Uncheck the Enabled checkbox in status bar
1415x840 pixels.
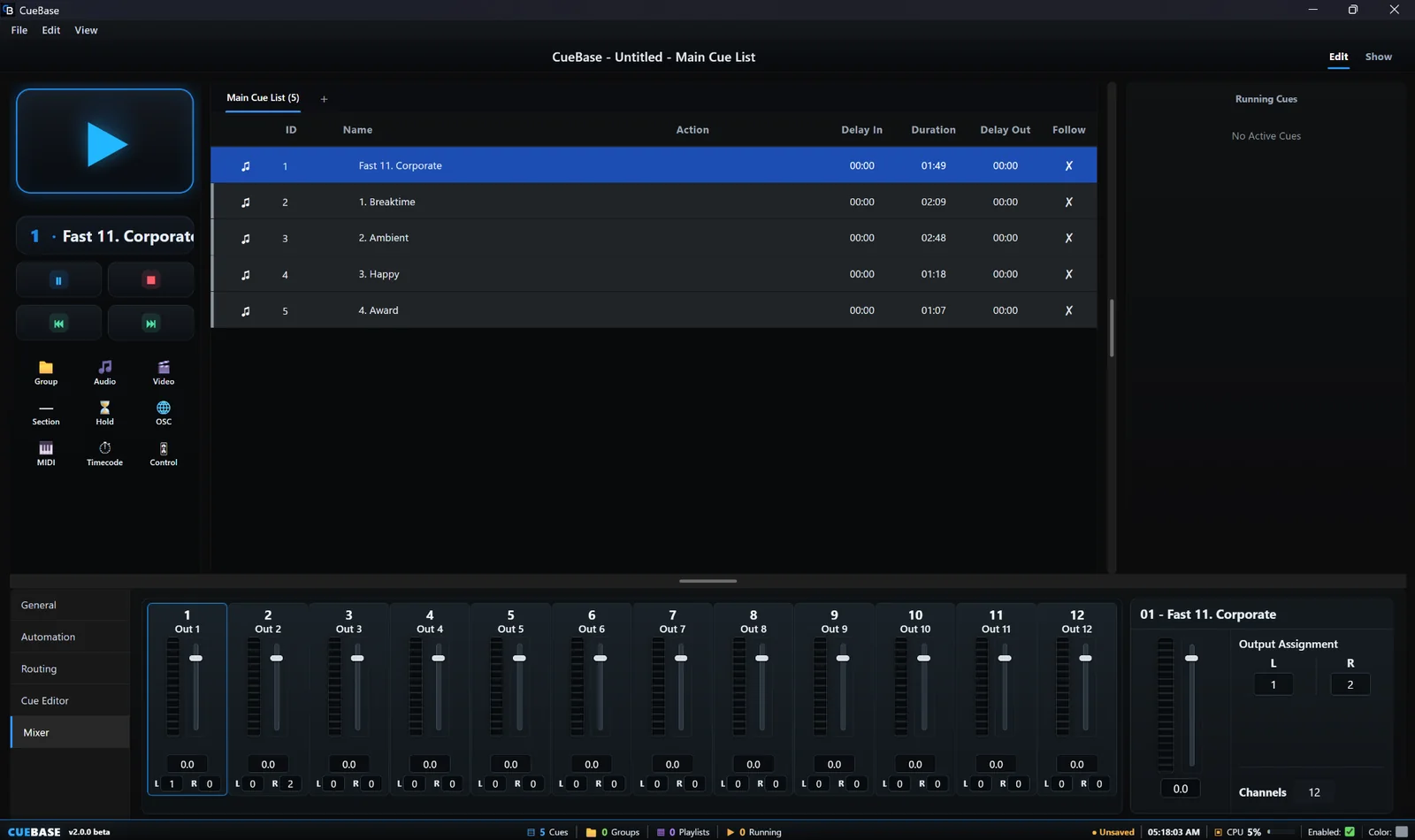click(x=1350, y=831)
